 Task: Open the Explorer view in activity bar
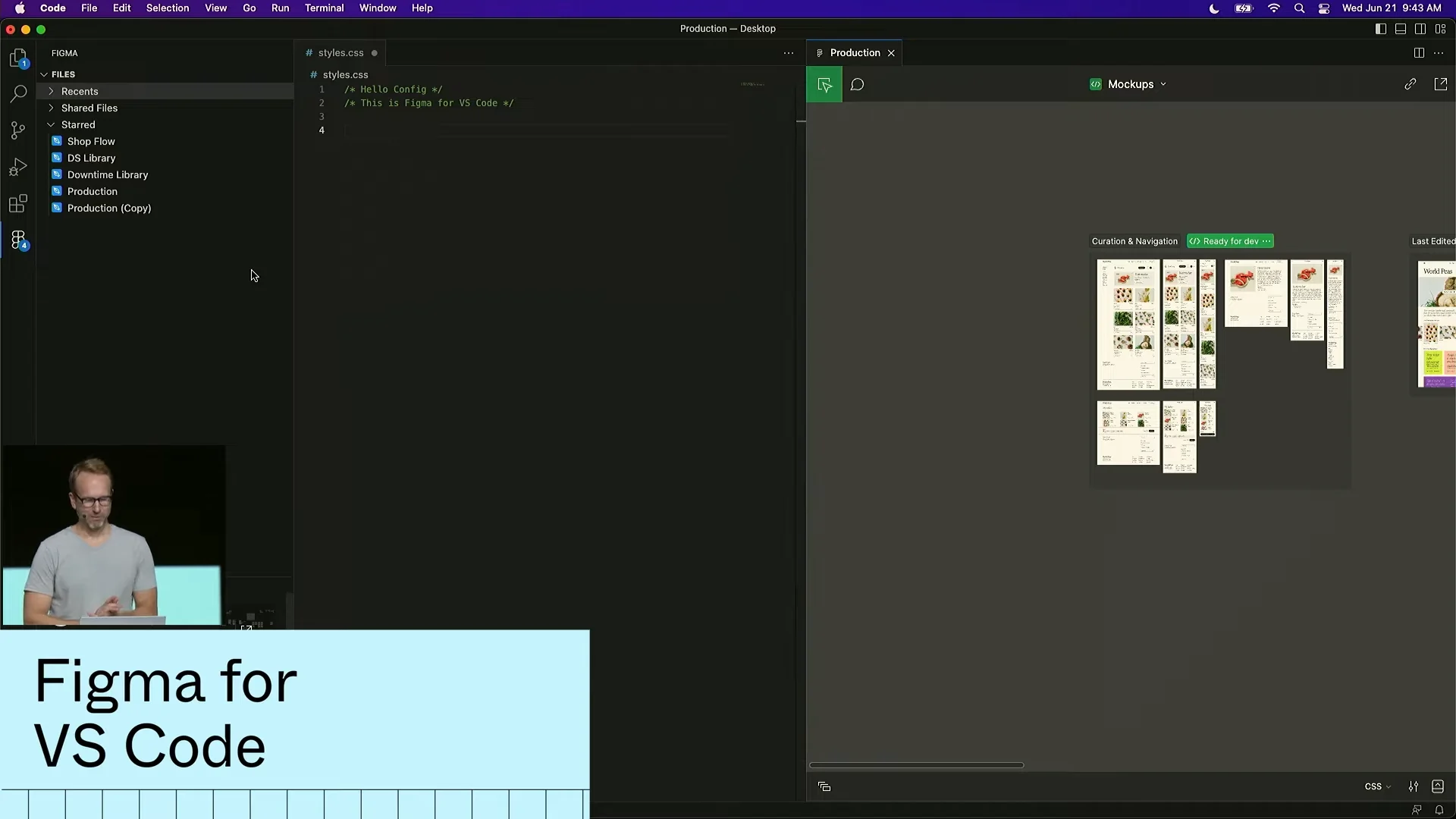pyautogui.click(x=18, y=58)
